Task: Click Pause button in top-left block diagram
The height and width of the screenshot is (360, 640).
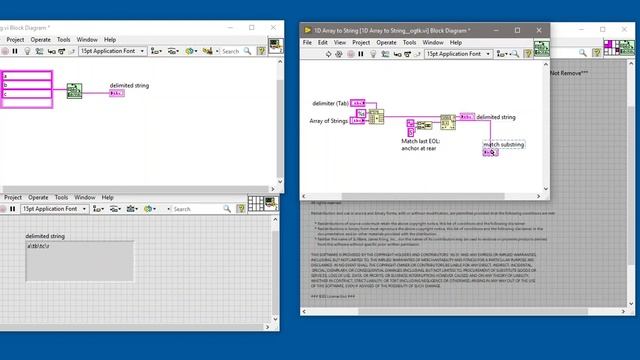Action: (x=15, y=51)
